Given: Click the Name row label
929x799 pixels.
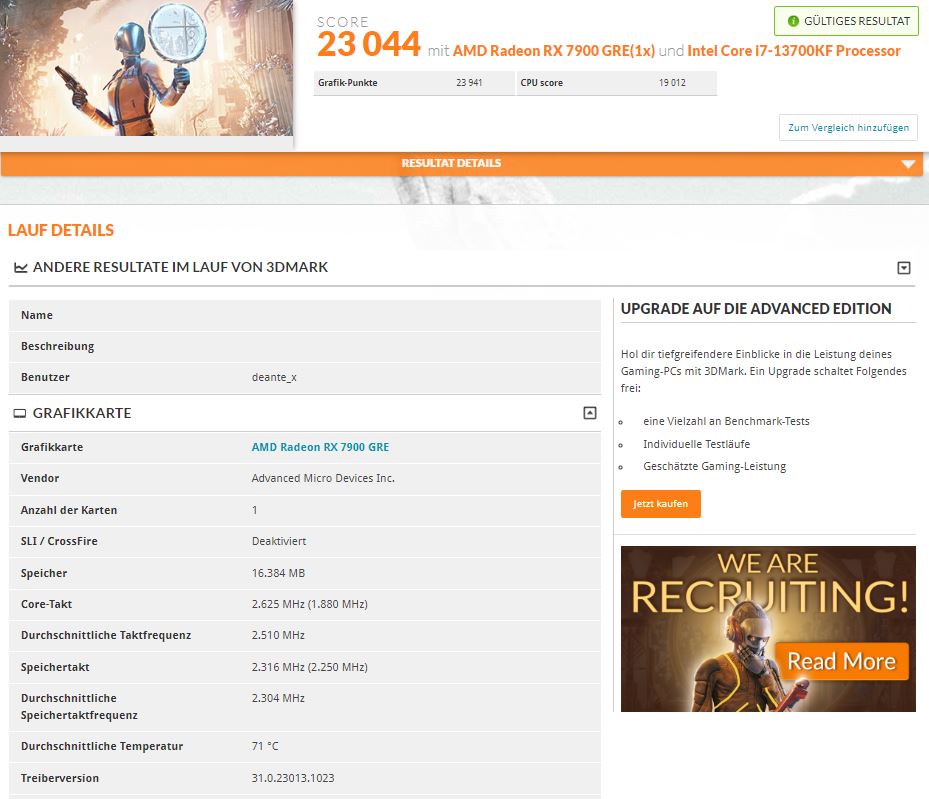Looking at the screenshot, I should [37, 315].
